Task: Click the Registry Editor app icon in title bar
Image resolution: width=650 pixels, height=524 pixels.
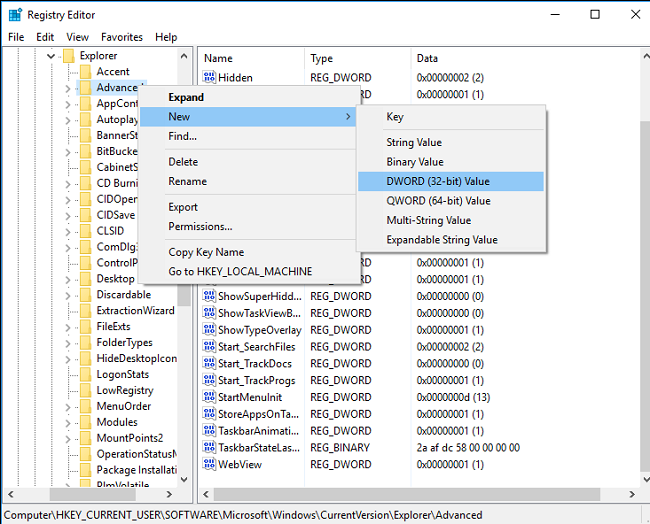Action: 13,14
